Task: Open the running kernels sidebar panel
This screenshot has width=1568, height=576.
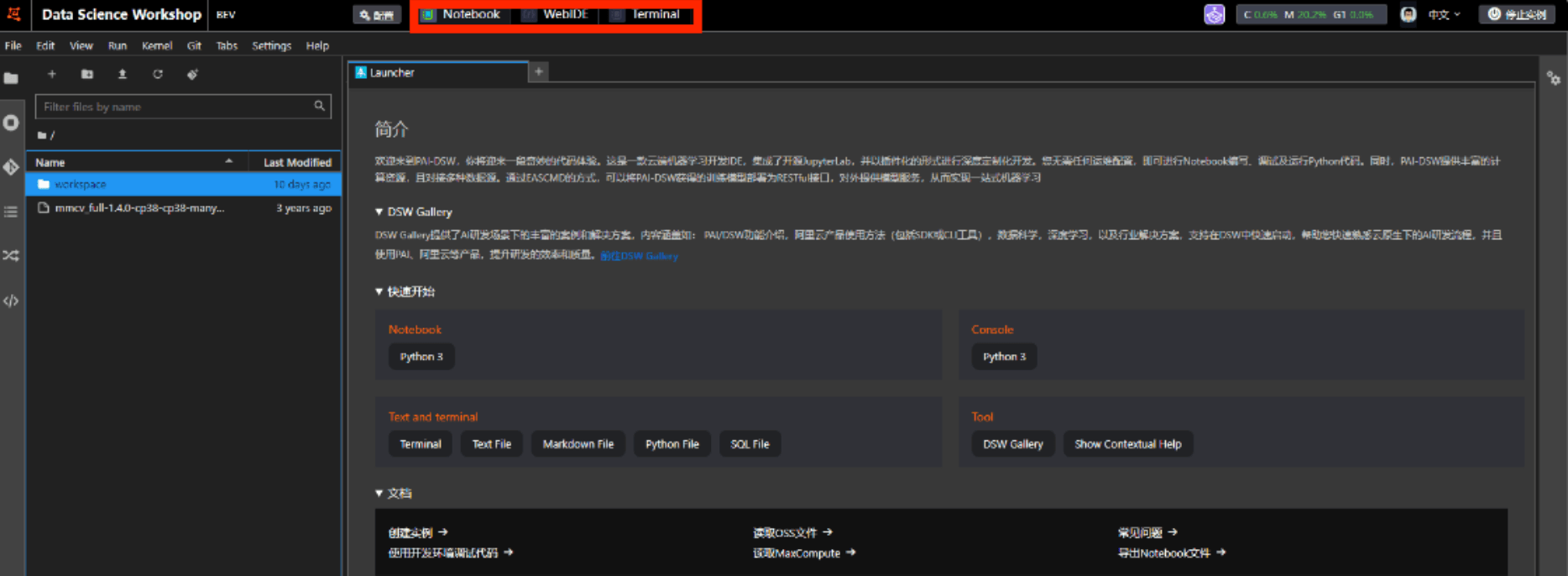Action: 11,123
